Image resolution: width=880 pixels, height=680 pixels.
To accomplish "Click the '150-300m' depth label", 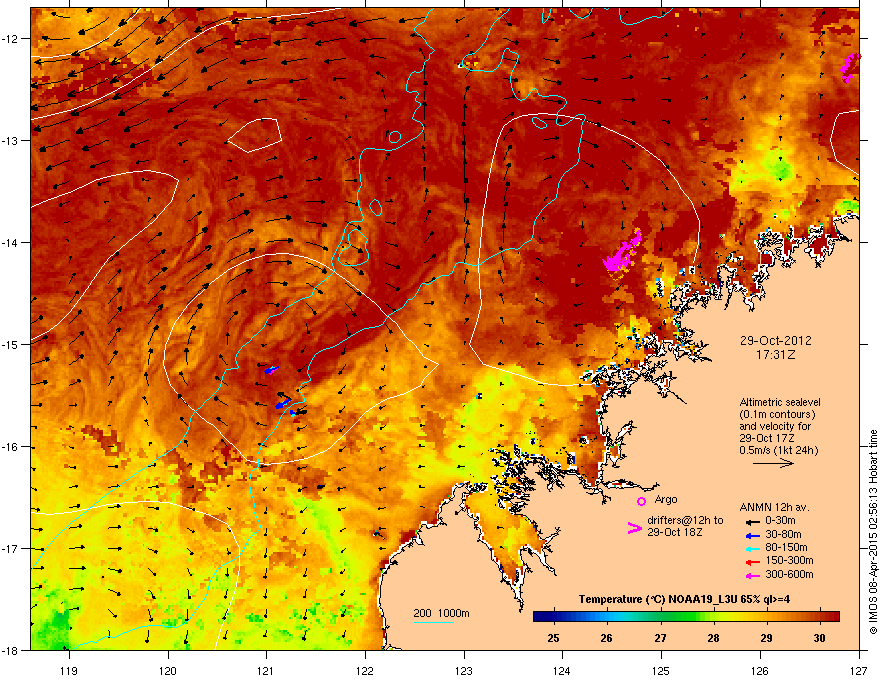I will click(x=789, y=560).
